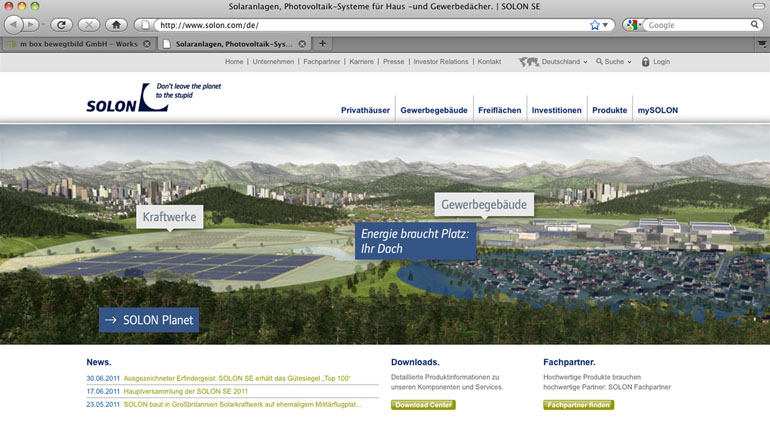Image resolution: width=770 pixels, height=433 pixels.
Task: Open Hauptversammlung der SOLON SE 2011 news
Action: click(x=186, y=391)
